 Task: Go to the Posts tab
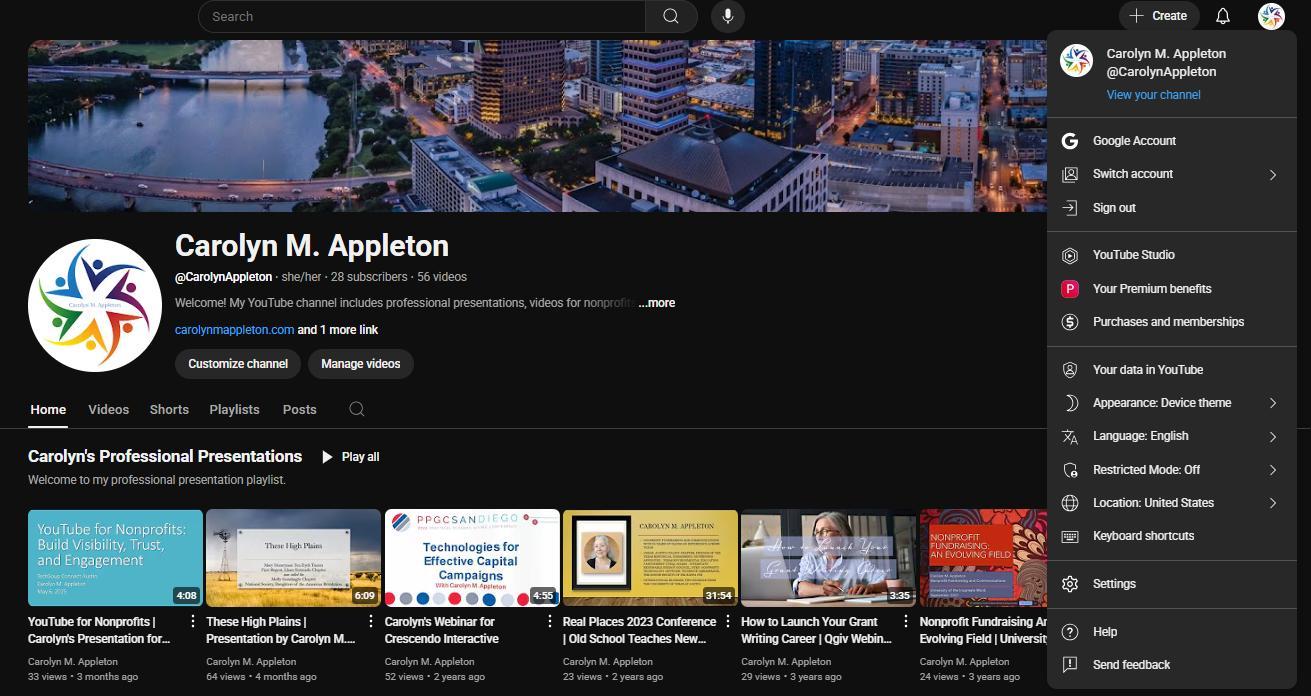point(299,409)
